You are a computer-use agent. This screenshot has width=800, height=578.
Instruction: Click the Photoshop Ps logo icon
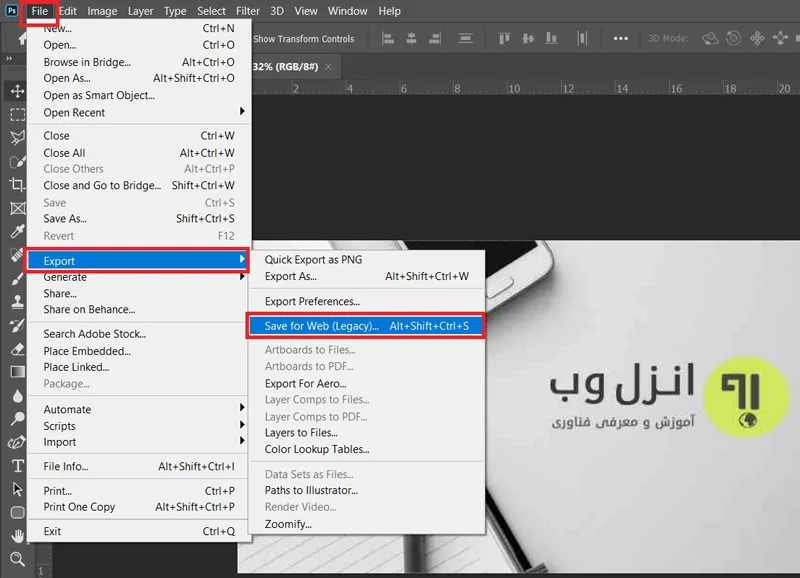tap(11, 11)
